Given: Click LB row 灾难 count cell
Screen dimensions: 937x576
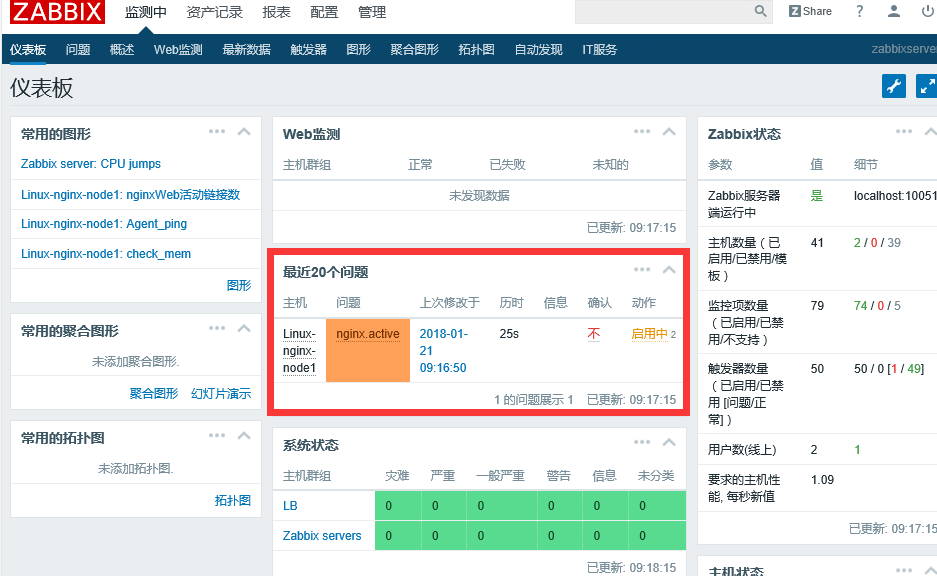Looking at the screenshot, I should click(x=398, y=505).
